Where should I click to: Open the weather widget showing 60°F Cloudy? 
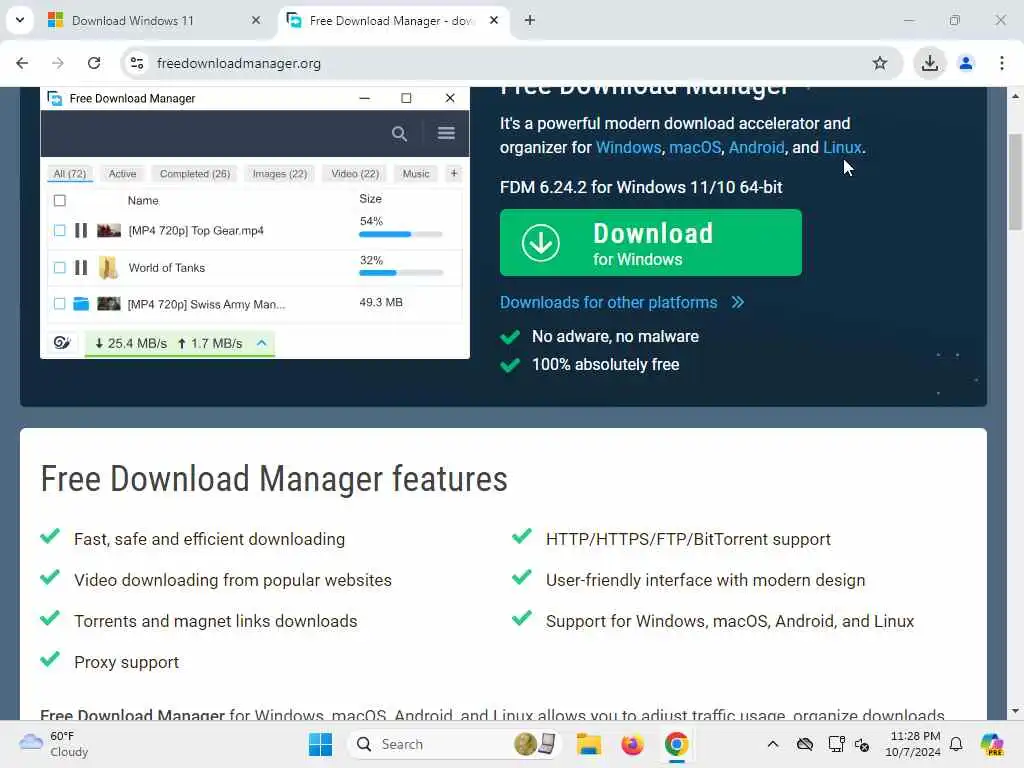click(54, 744)
